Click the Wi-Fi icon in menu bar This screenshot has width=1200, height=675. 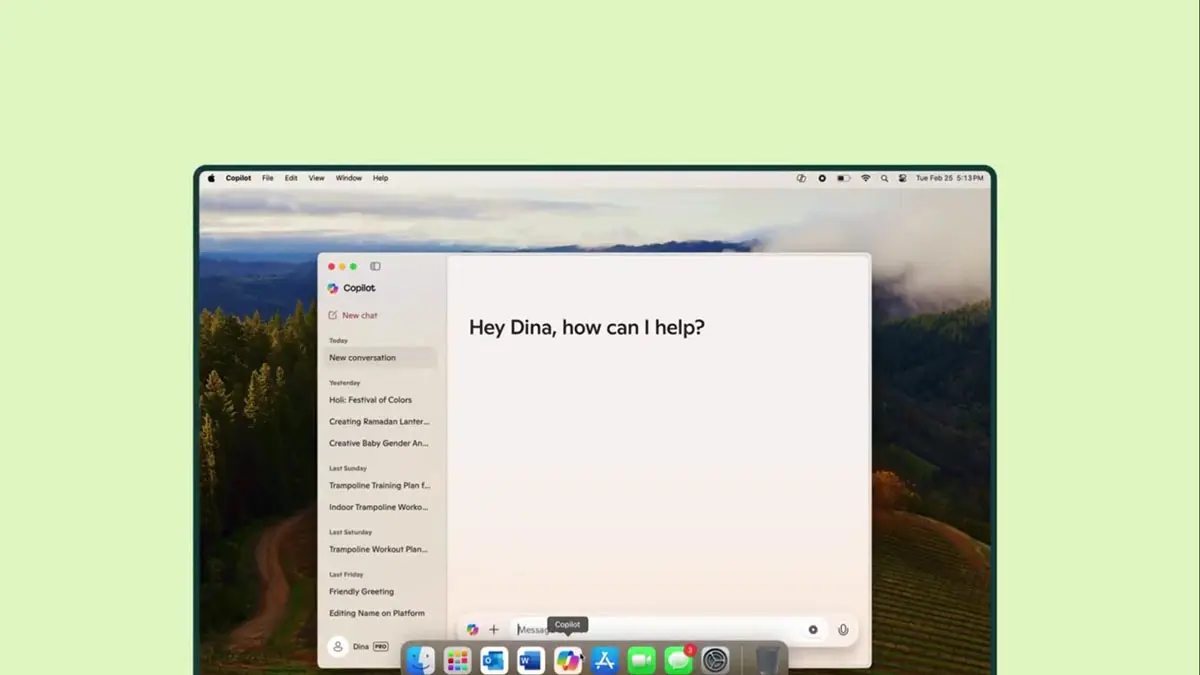(x=866, y=177)
